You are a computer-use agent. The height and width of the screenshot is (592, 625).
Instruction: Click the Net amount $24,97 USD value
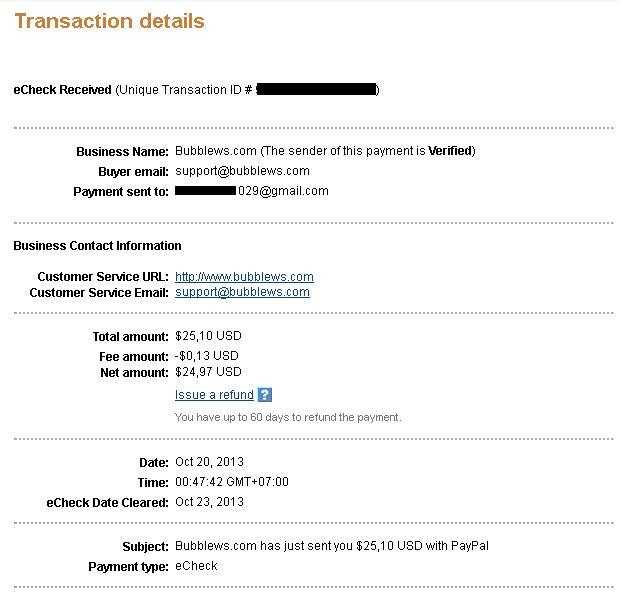point(208,372)
